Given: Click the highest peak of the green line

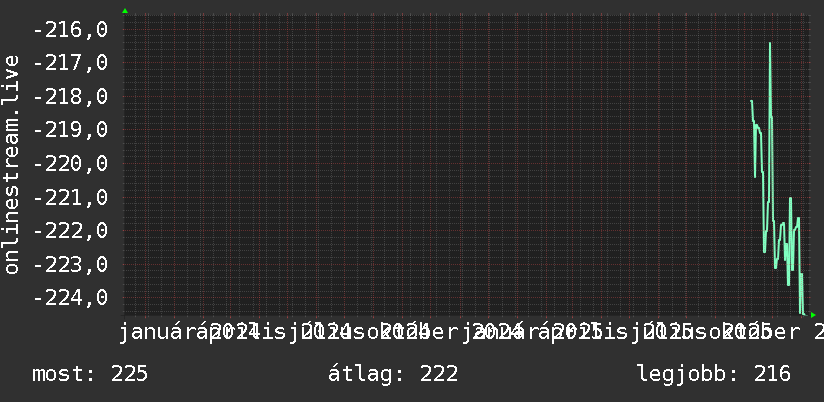Looking at the screenshot, I should pos(770,44).
